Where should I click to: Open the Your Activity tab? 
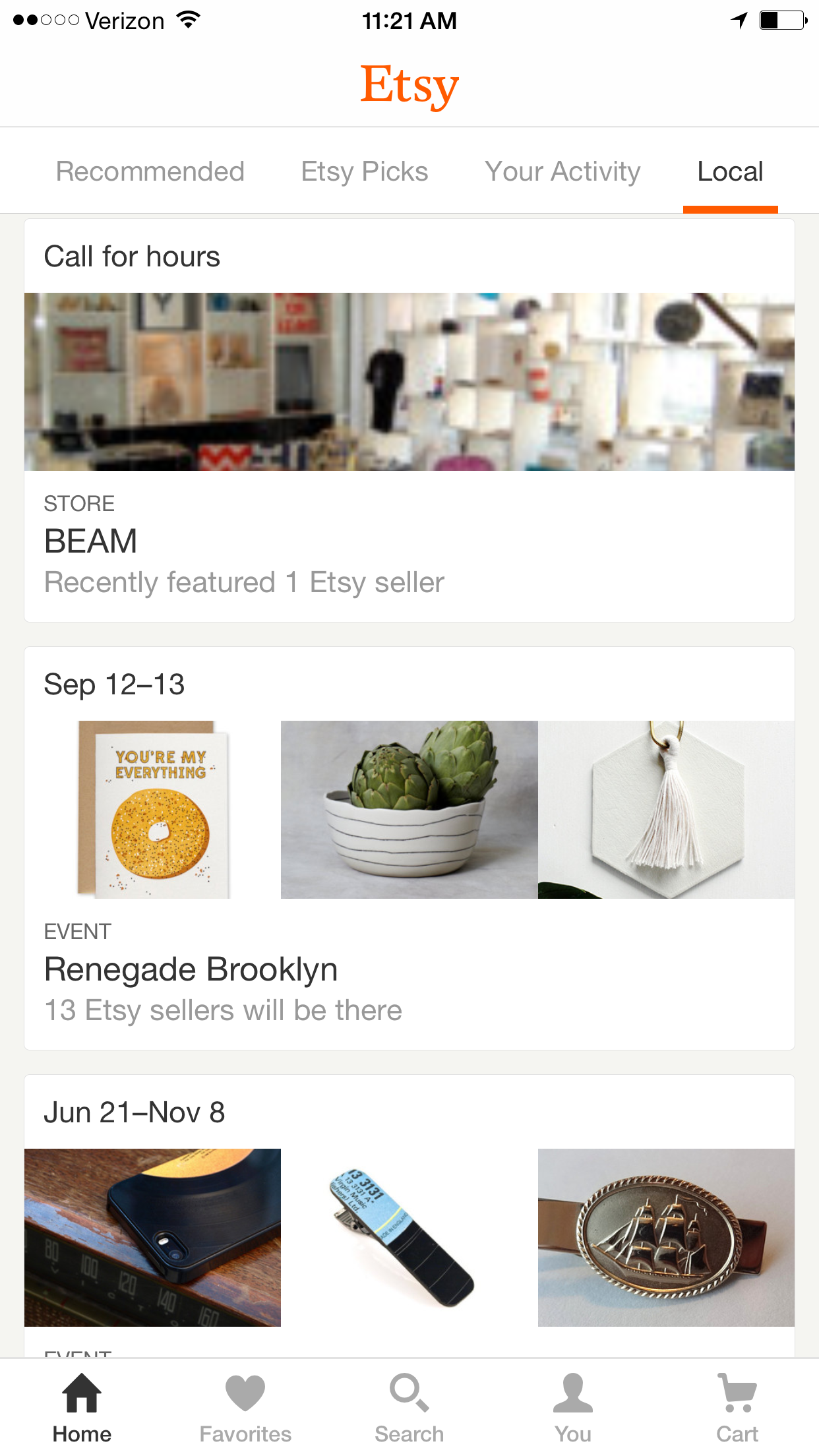coord(562,171)
